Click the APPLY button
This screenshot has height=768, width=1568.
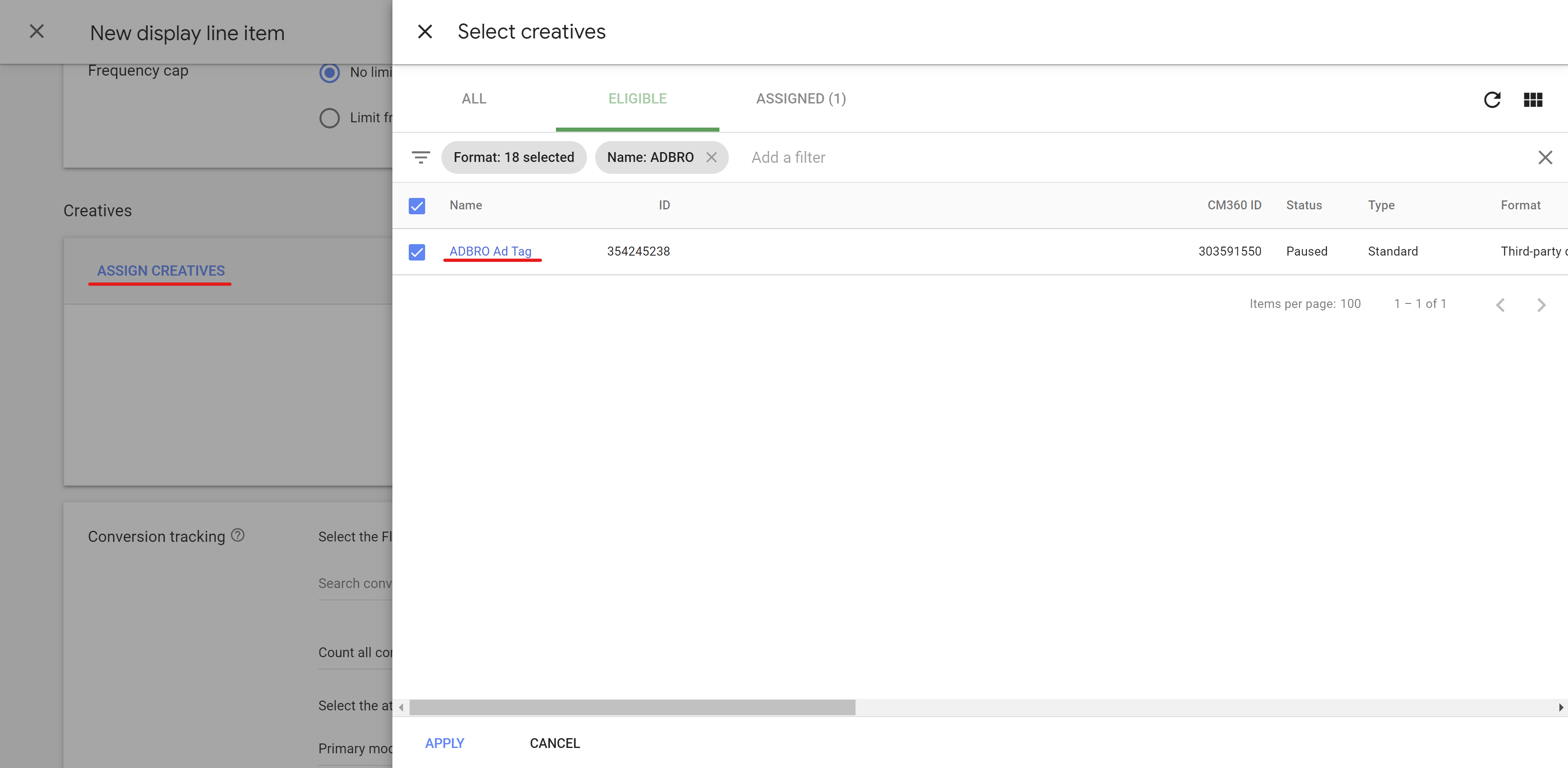[x=444, y=743]
